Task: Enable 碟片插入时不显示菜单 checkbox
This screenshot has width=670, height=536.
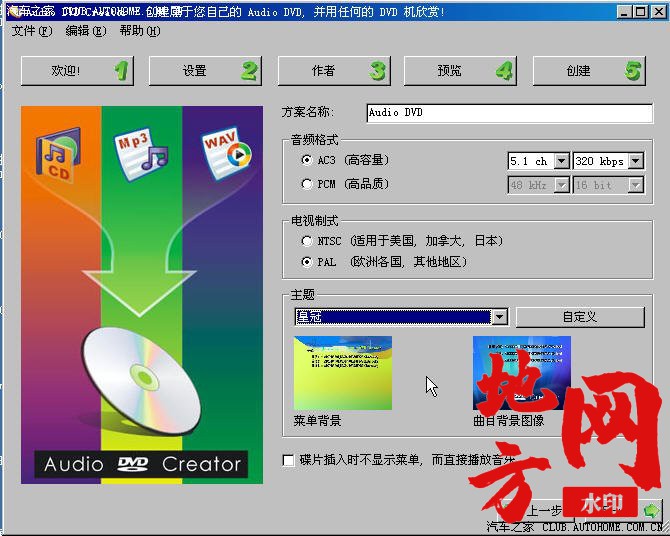Action: (289, 460)
